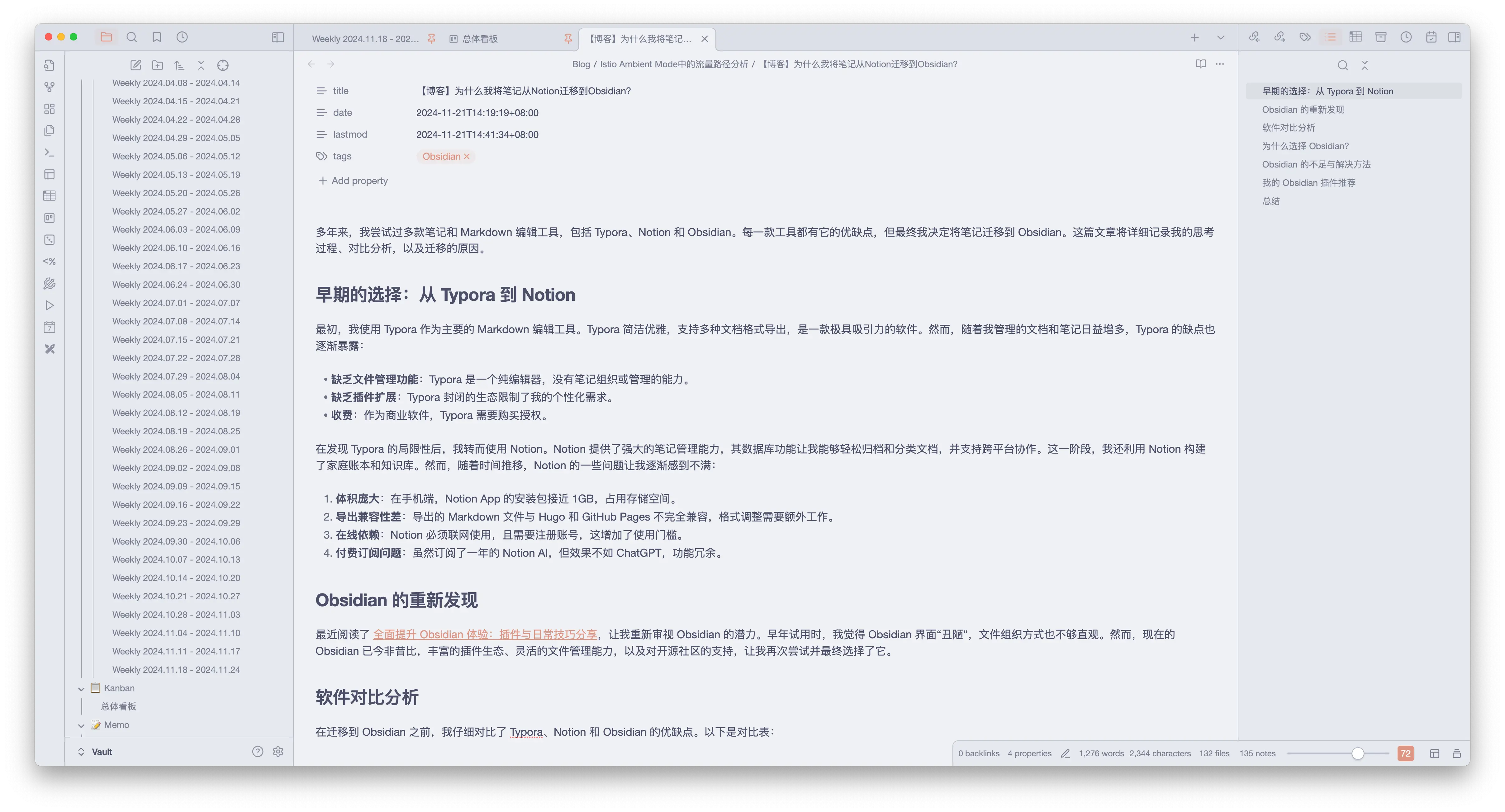Viewport: 1505px width, 812px height.
Task: Open the 全面提升 Obsidian 体验 link
Action: [485, 635]
